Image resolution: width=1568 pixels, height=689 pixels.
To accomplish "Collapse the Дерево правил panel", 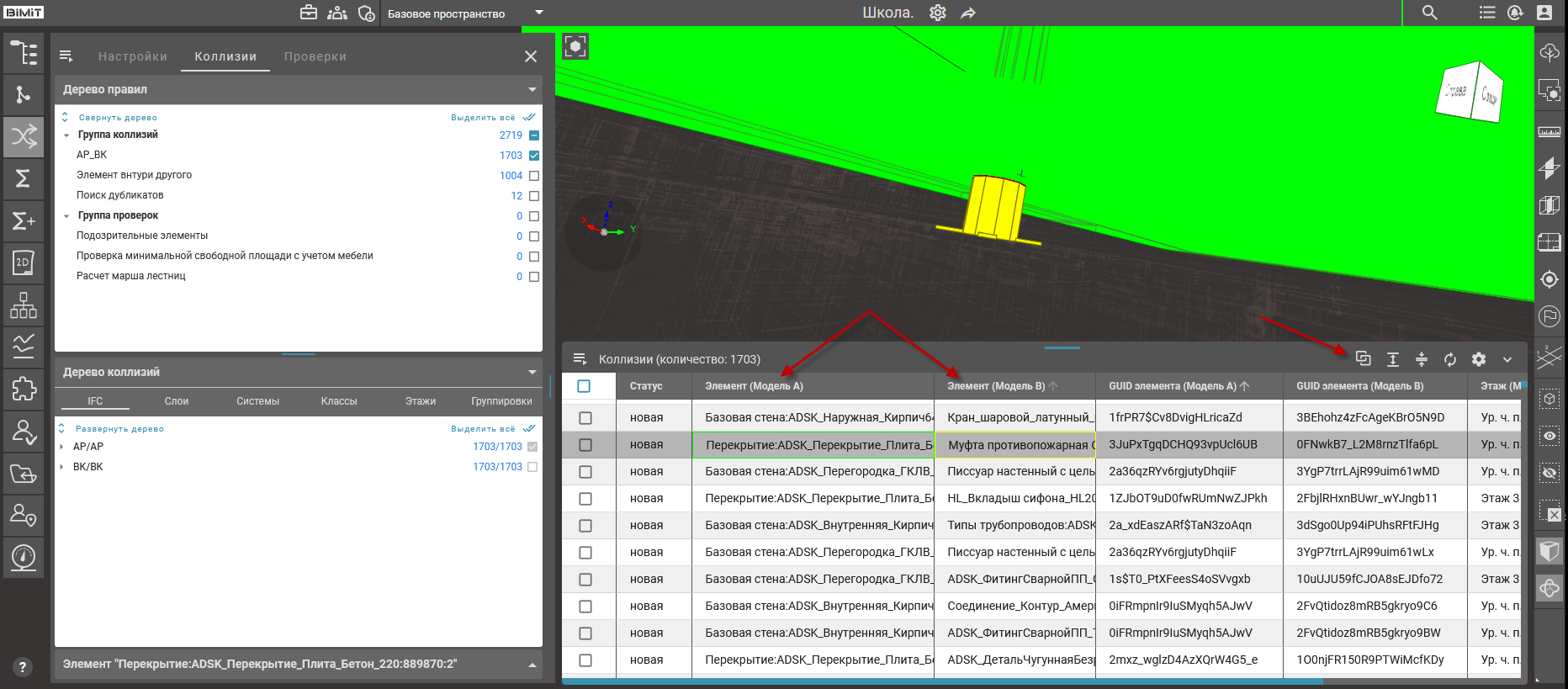I will click(x=532, y=89).
